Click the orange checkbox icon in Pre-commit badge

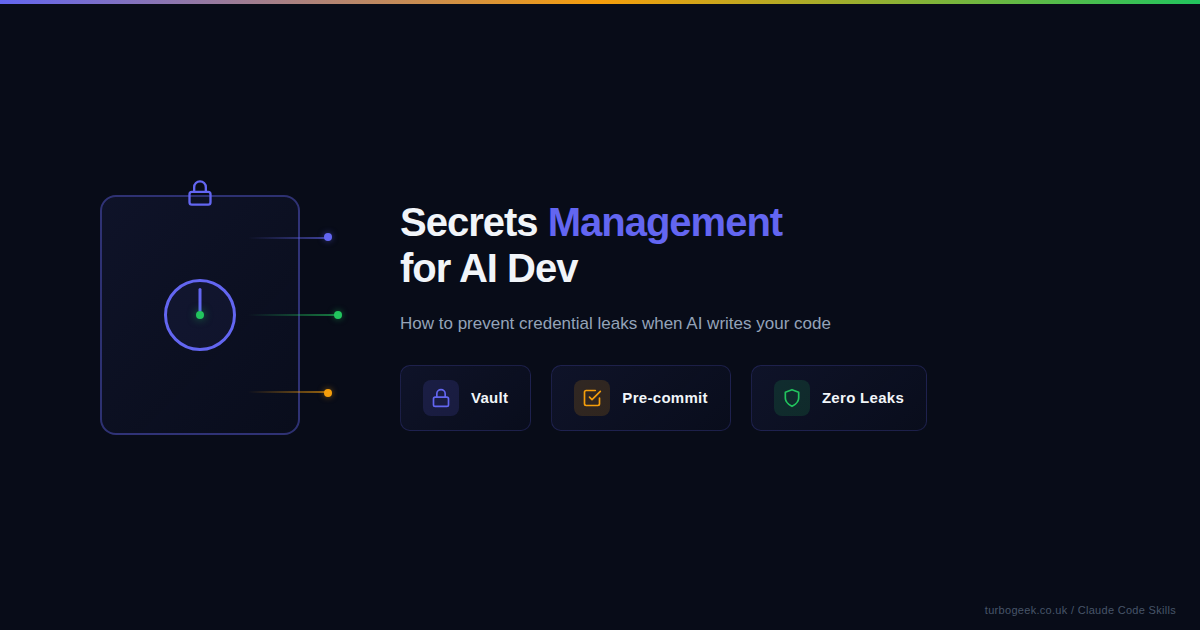click(x=592, y=398)
